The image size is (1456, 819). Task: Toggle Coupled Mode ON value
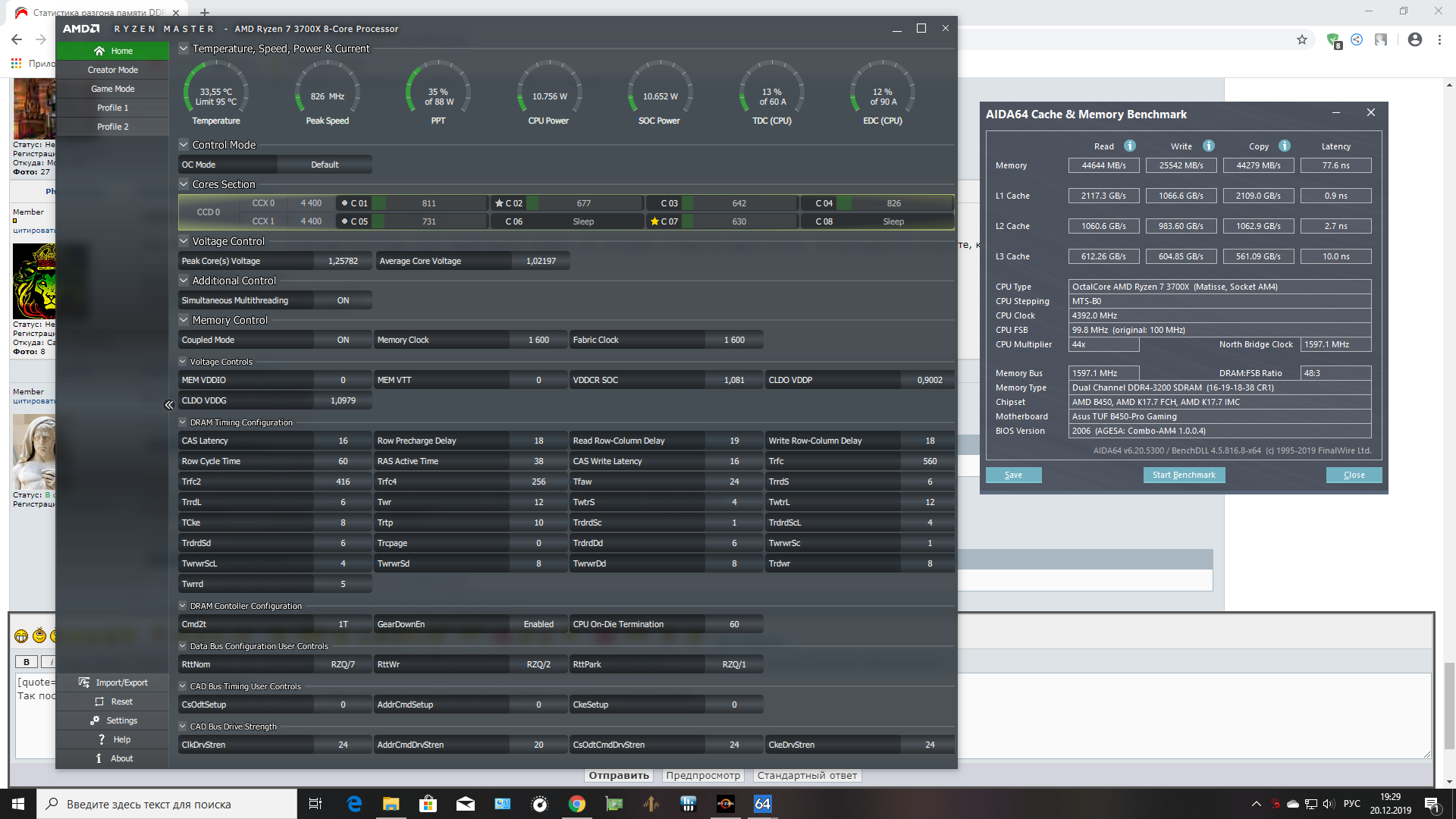pos(343,340)
